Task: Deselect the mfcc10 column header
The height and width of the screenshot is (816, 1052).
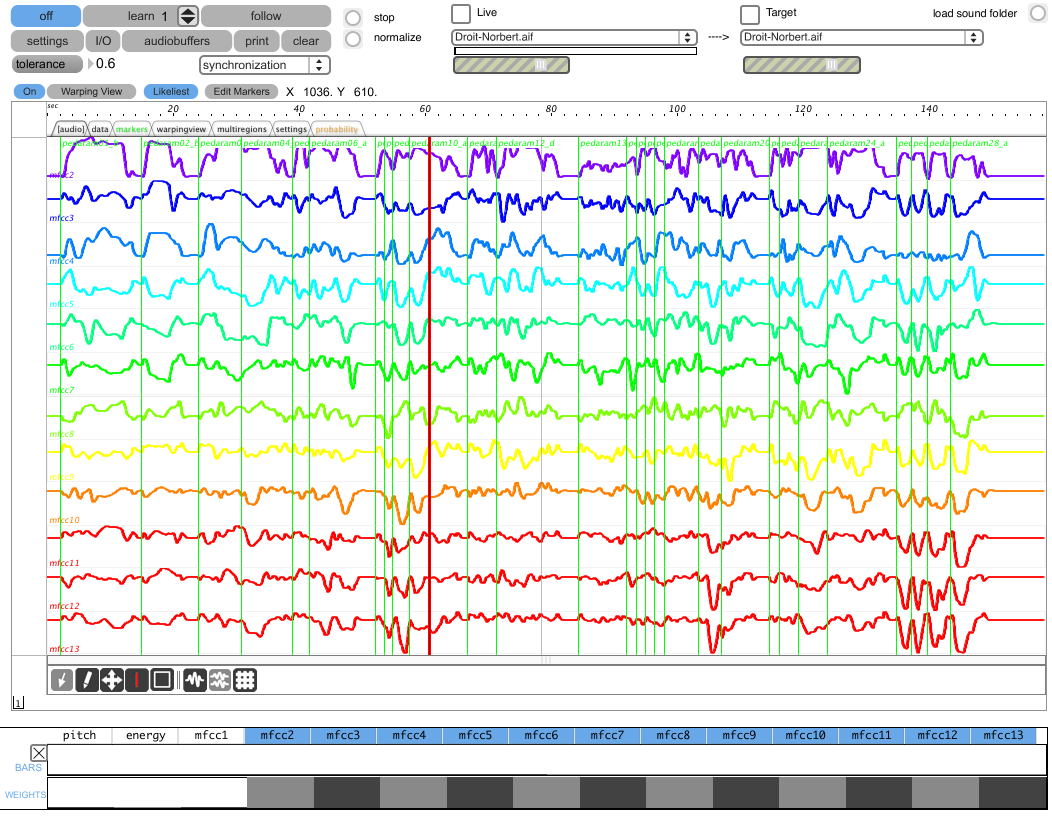Action: [x=805, y=735]
